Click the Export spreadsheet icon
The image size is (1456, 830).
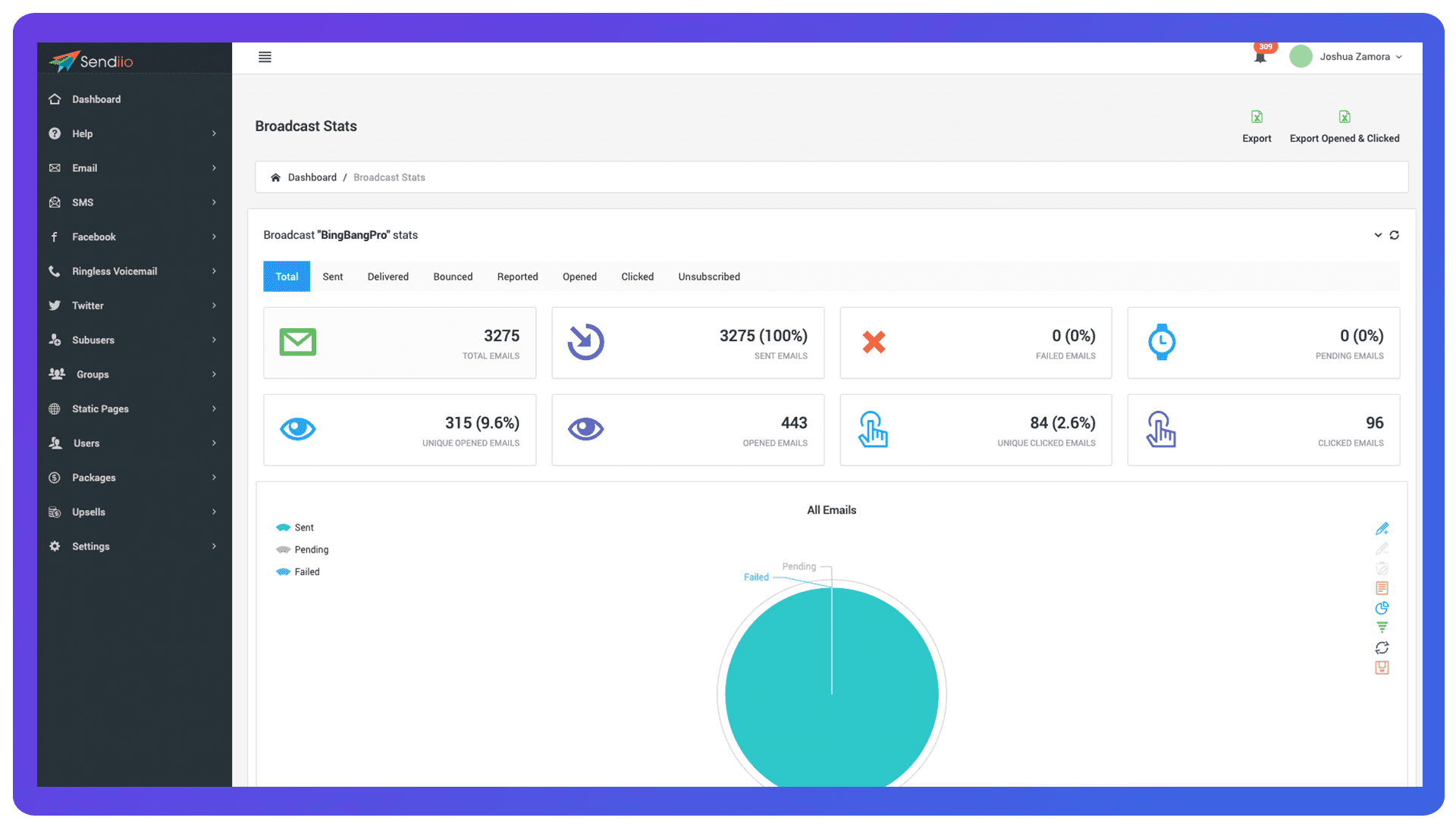(x=1257, y=117)
